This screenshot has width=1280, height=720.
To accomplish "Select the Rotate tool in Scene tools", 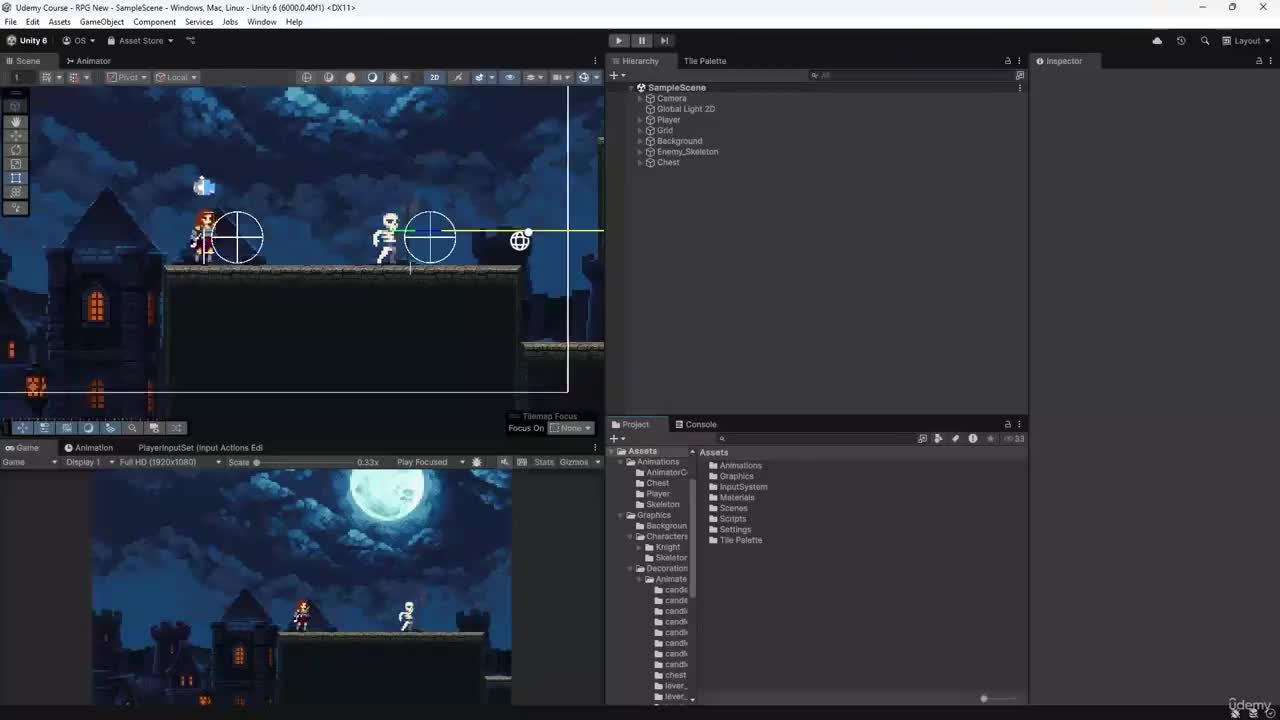I will (16, 150).
